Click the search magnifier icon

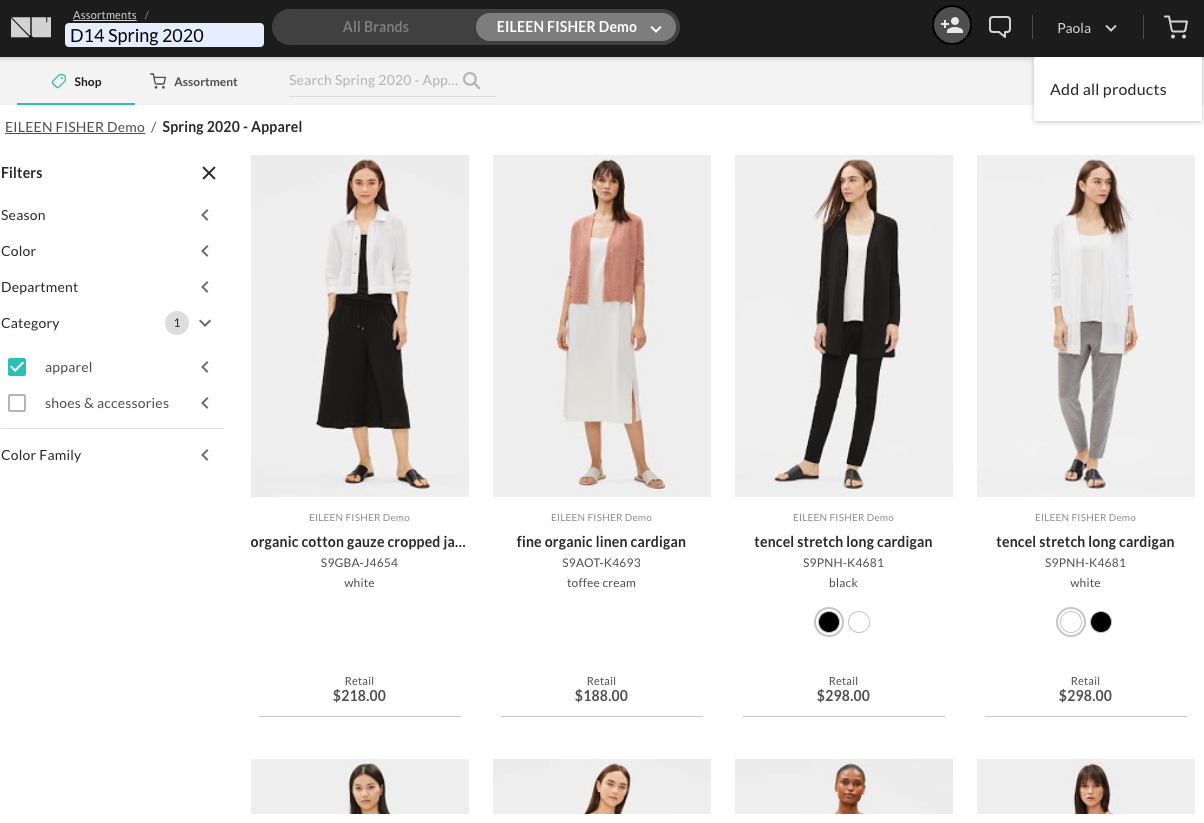[470, 80]
